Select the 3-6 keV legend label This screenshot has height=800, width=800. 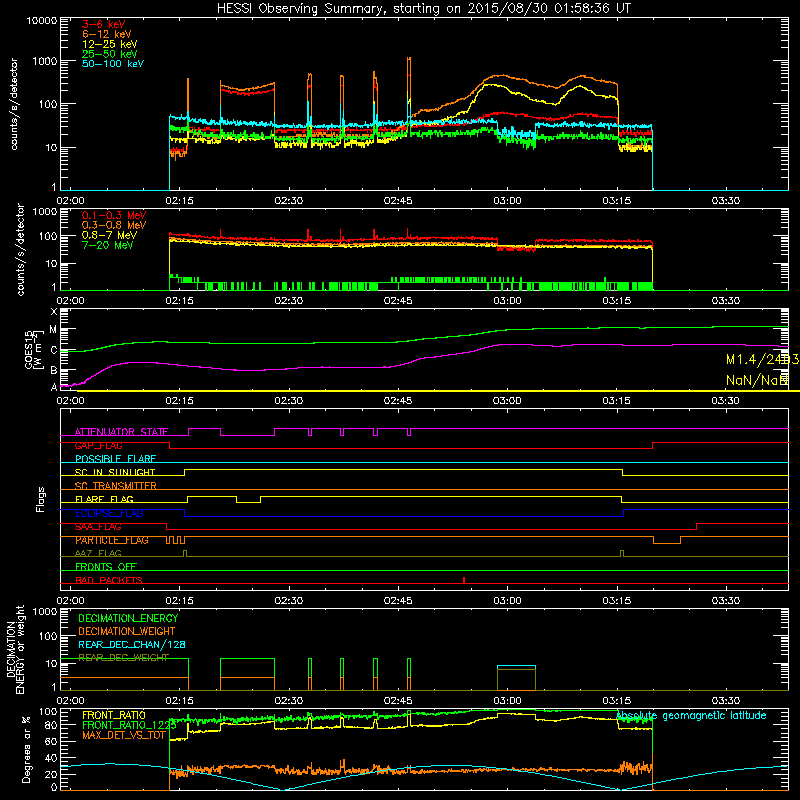click(104, 24)
